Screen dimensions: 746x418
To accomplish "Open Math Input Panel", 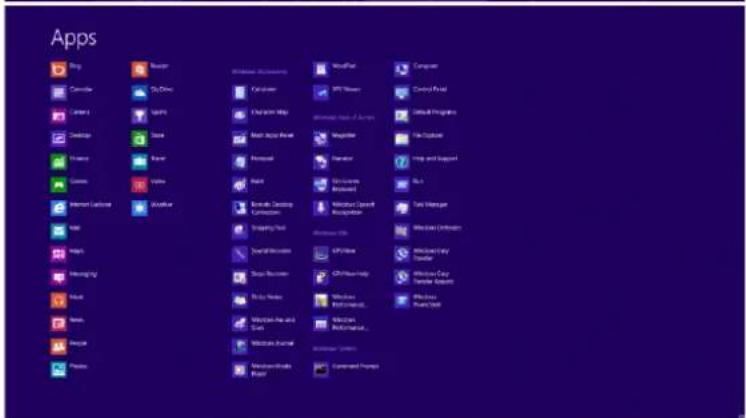I will tap(263, 138).
